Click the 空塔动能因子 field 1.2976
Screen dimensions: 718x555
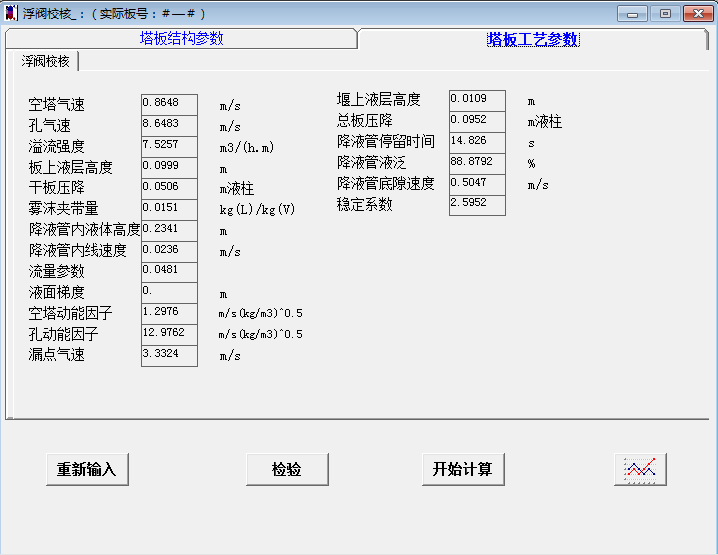[169, 314]
